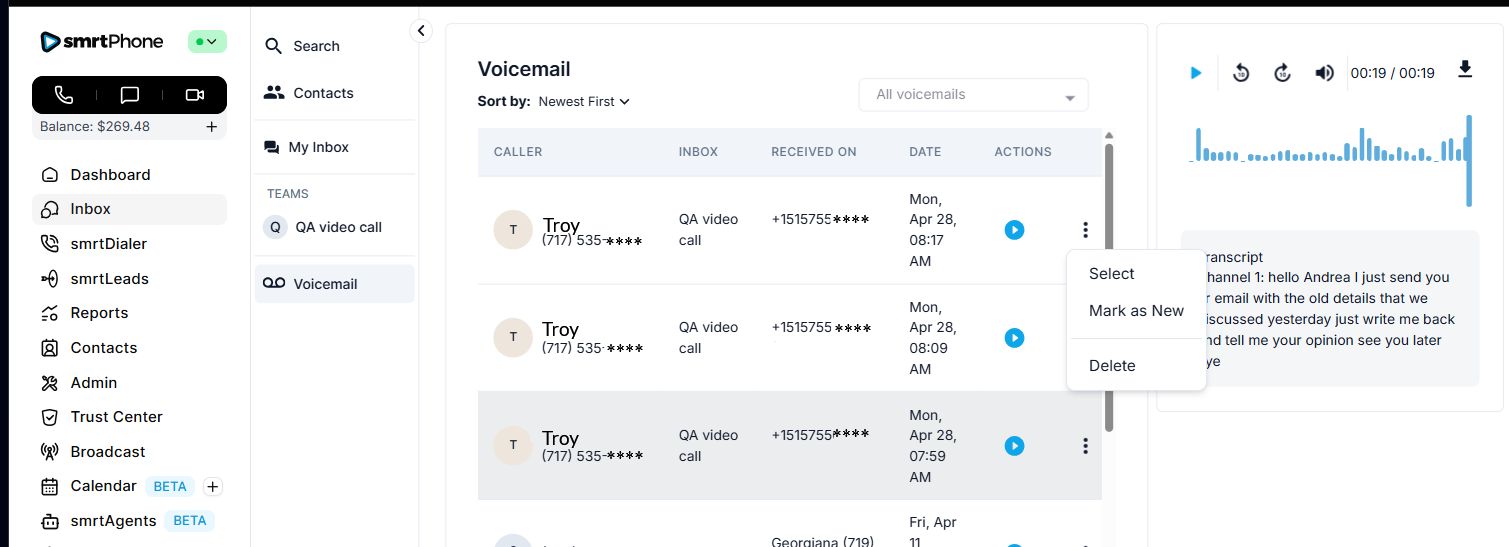Viewport: 1509px width, 547px height.
Task: Change the Newest First sort order
Action: 584,101
